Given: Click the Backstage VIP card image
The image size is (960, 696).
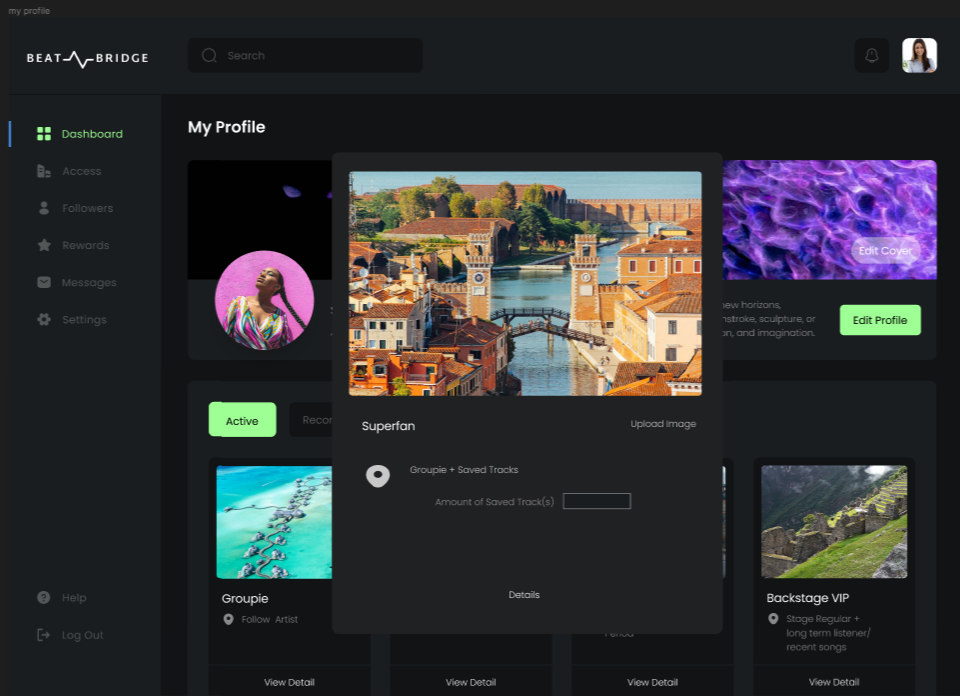Looking at the screenshot, I should pos(834,522).
